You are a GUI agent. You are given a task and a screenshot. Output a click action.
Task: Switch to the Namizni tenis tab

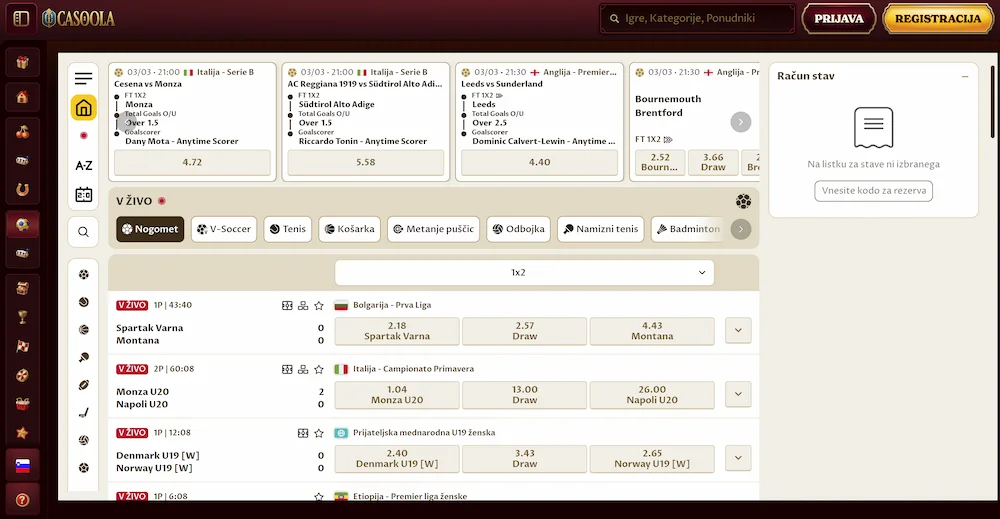tap(601, 229)
